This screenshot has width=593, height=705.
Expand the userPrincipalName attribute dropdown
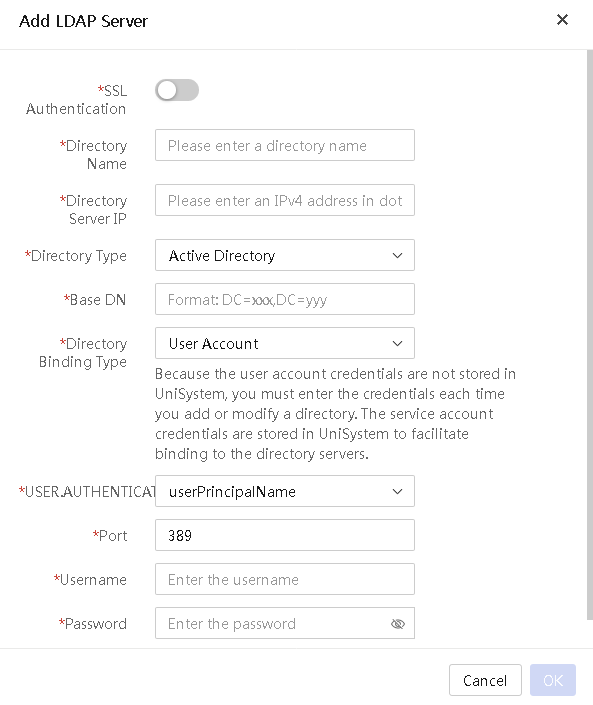pyautogui.click(x=285, y=491)
